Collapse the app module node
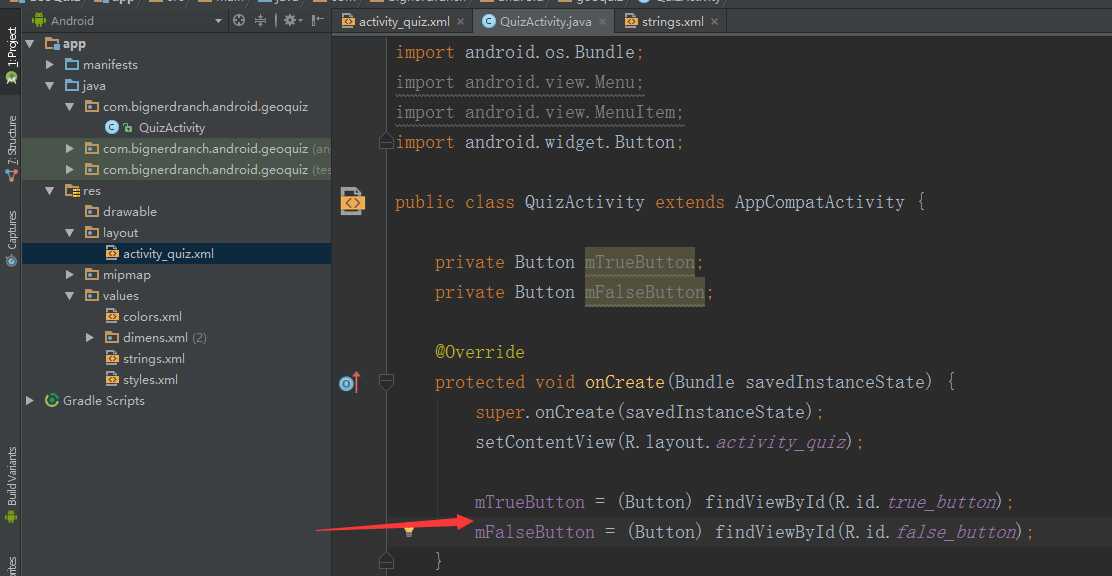Image resolution: width=1112 pixels, height=576 pixels. coord(30,44)
